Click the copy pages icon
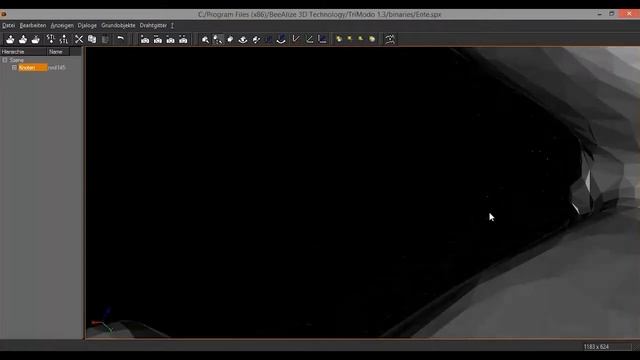This screenshot has width=640, height=360. click(92, 39)
